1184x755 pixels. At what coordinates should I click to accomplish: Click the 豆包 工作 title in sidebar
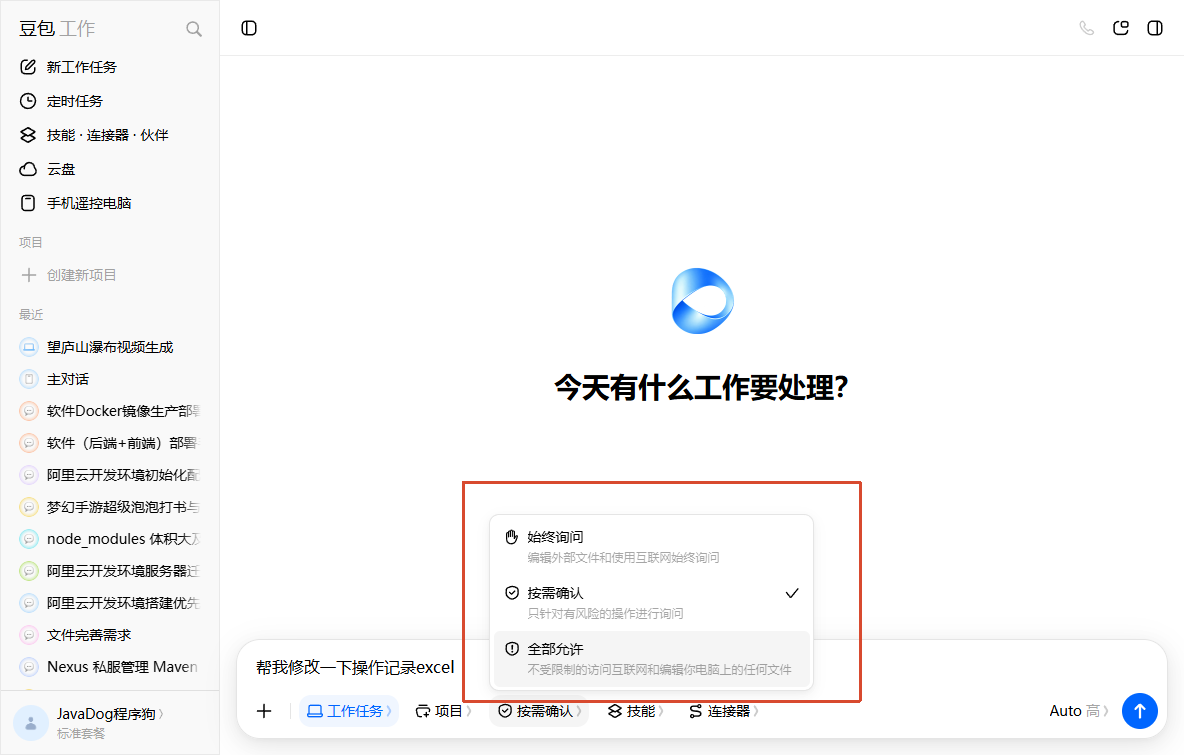tap(57, 29)
